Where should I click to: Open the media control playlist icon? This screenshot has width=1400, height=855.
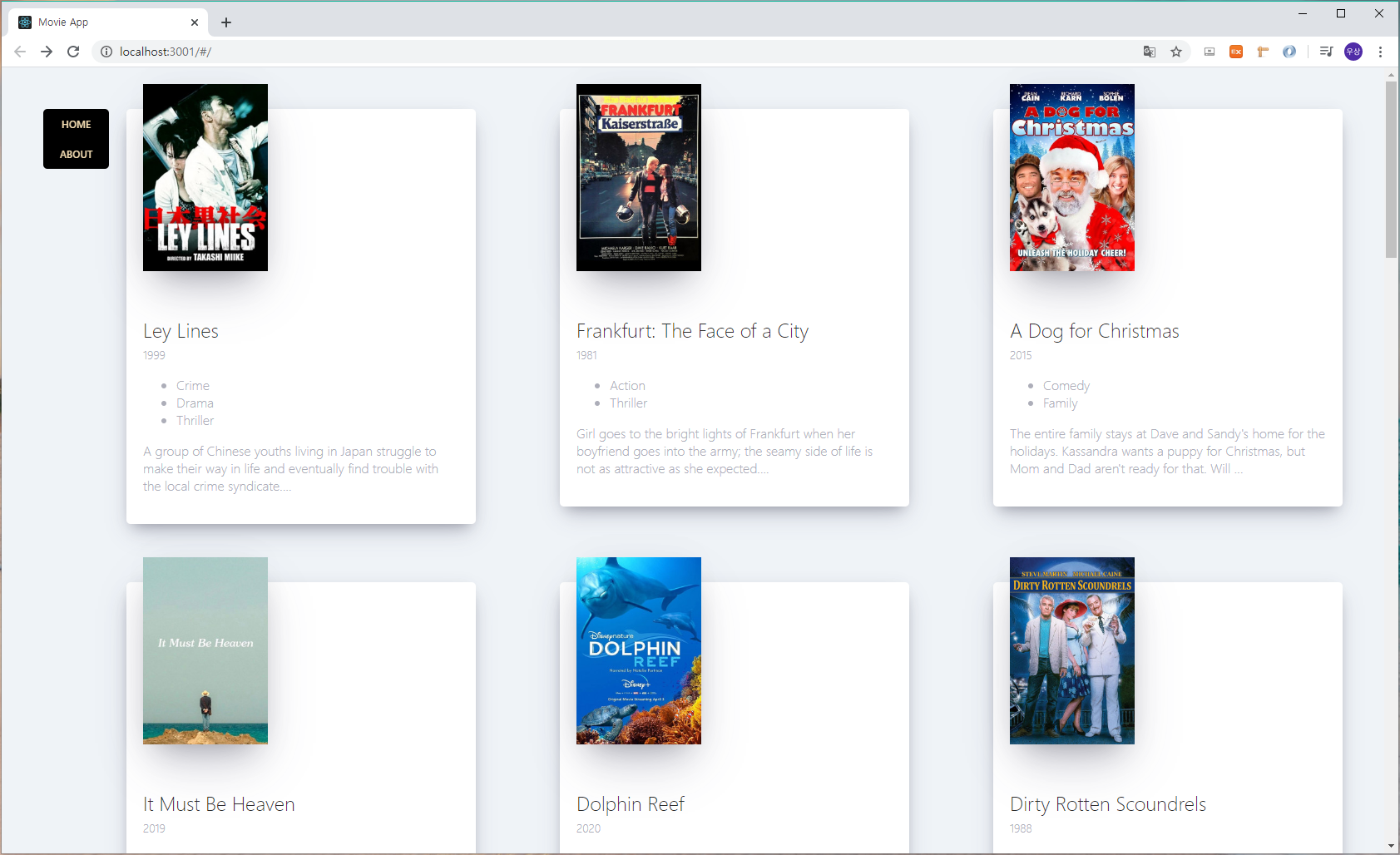pos(1326,52)
